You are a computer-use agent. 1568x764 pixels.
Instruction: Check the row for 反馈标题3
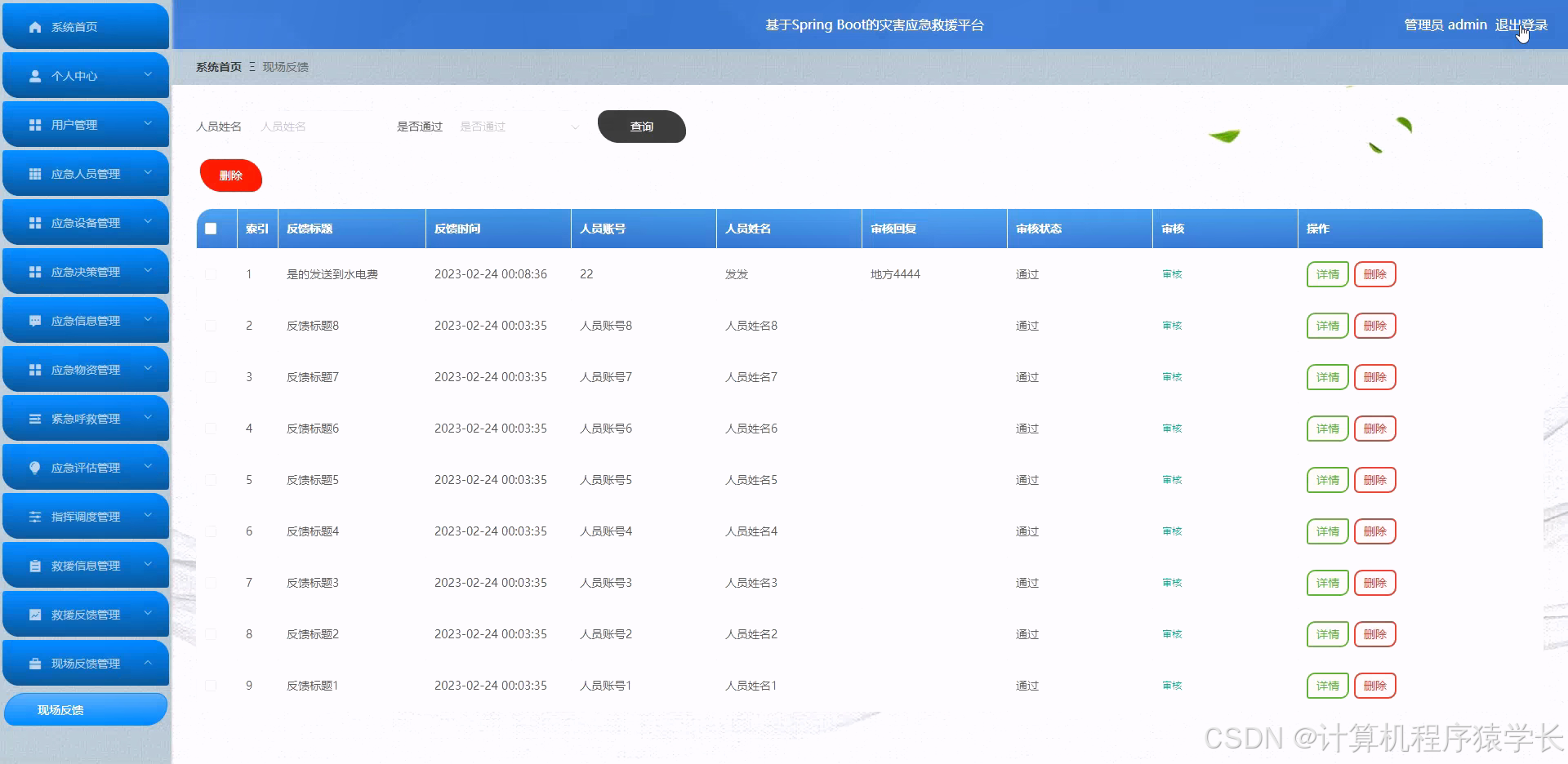[211, 583]
